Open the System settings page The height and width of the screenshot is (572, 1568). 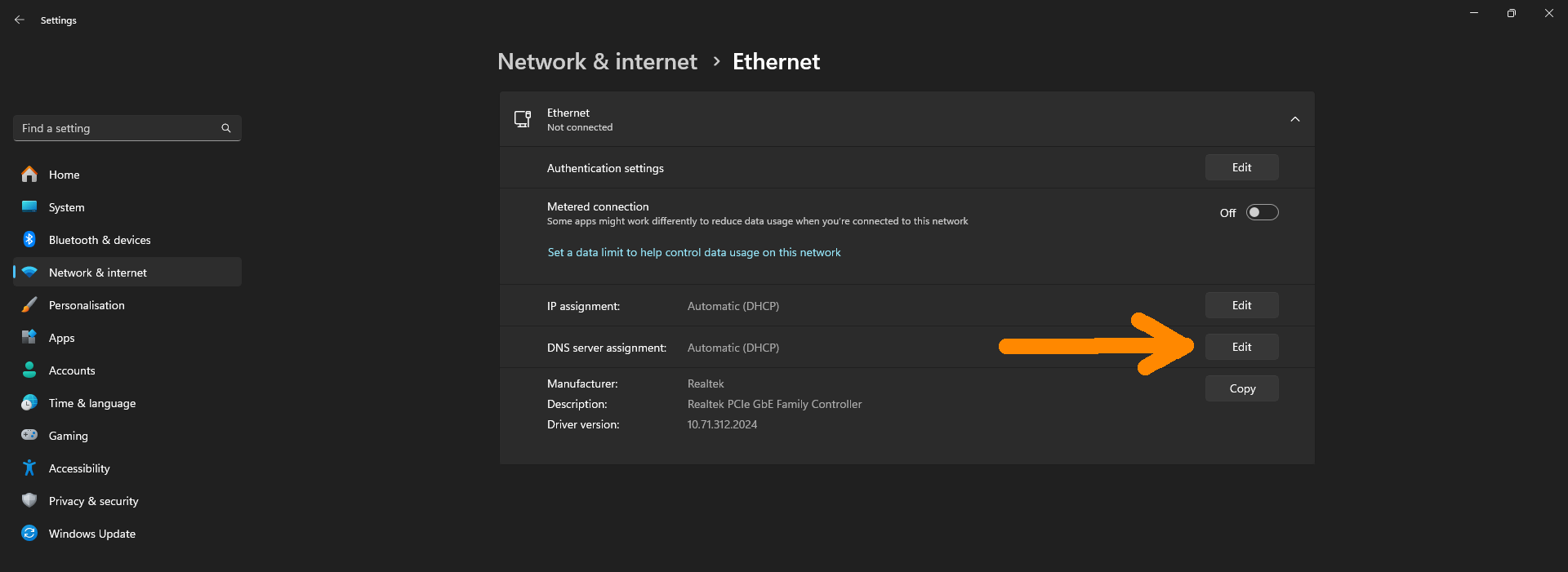66,207
